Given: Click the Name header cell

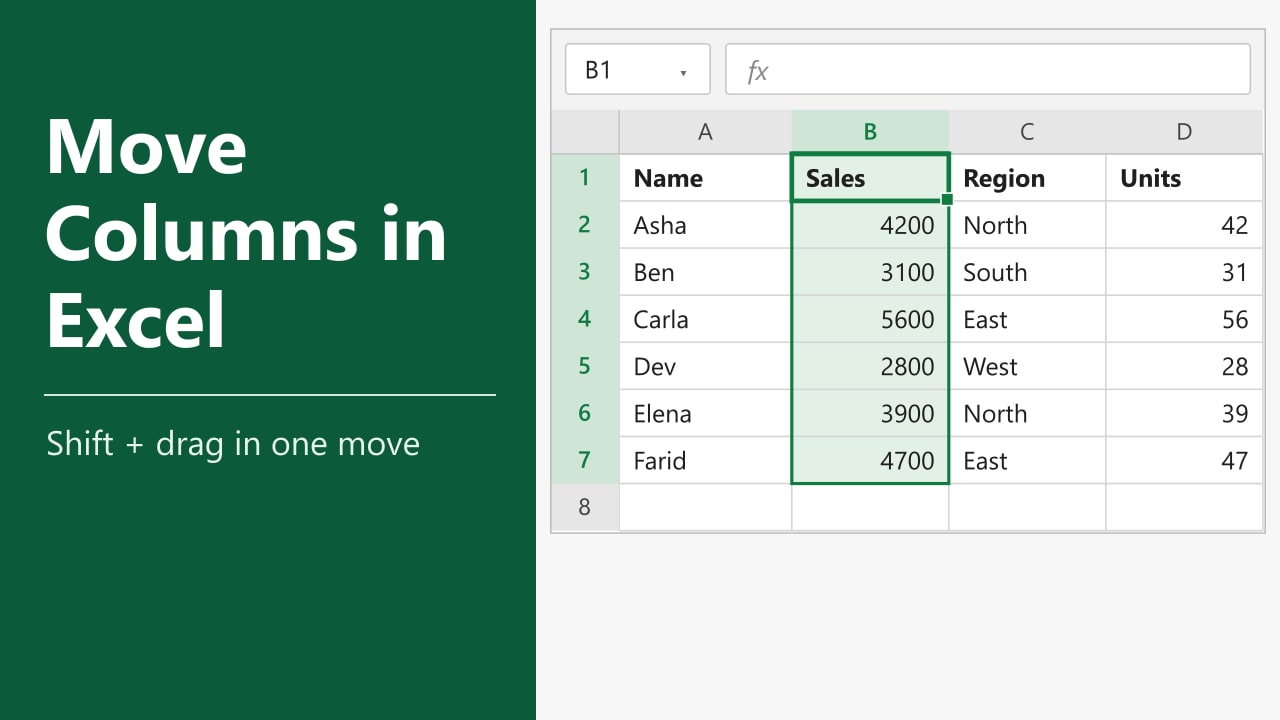Looking at the screenshot, I should [705, 178].
